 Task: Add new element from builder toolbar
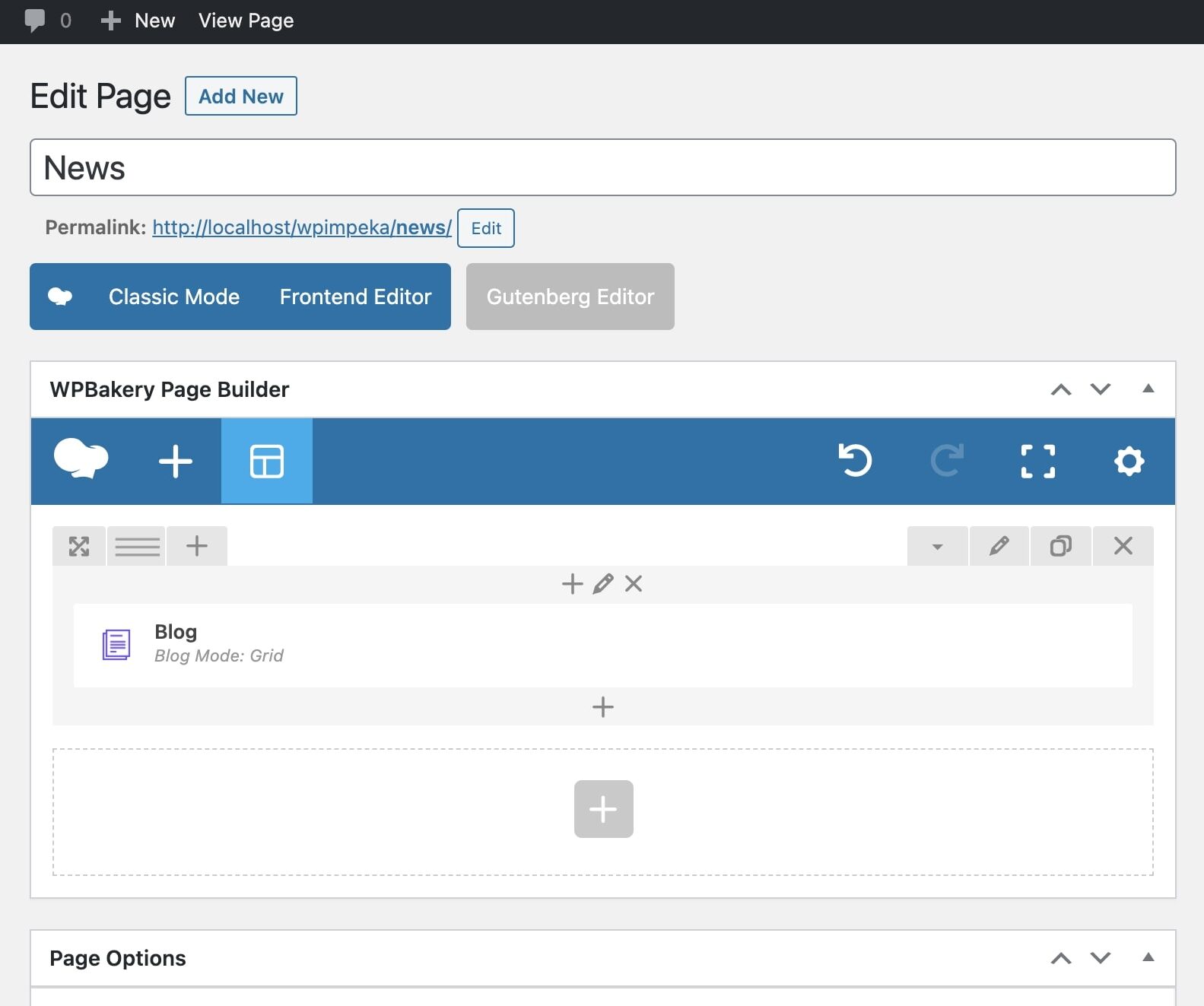click(x=176, y=461)
